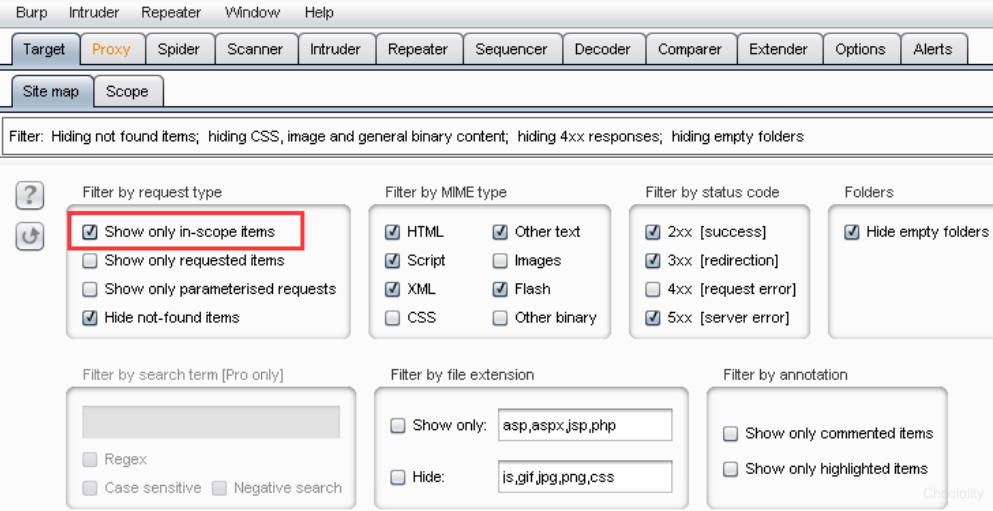The image size is (993, 511).
Task: Enable the 4xx request error checkbox
Action: pos(653,289)
